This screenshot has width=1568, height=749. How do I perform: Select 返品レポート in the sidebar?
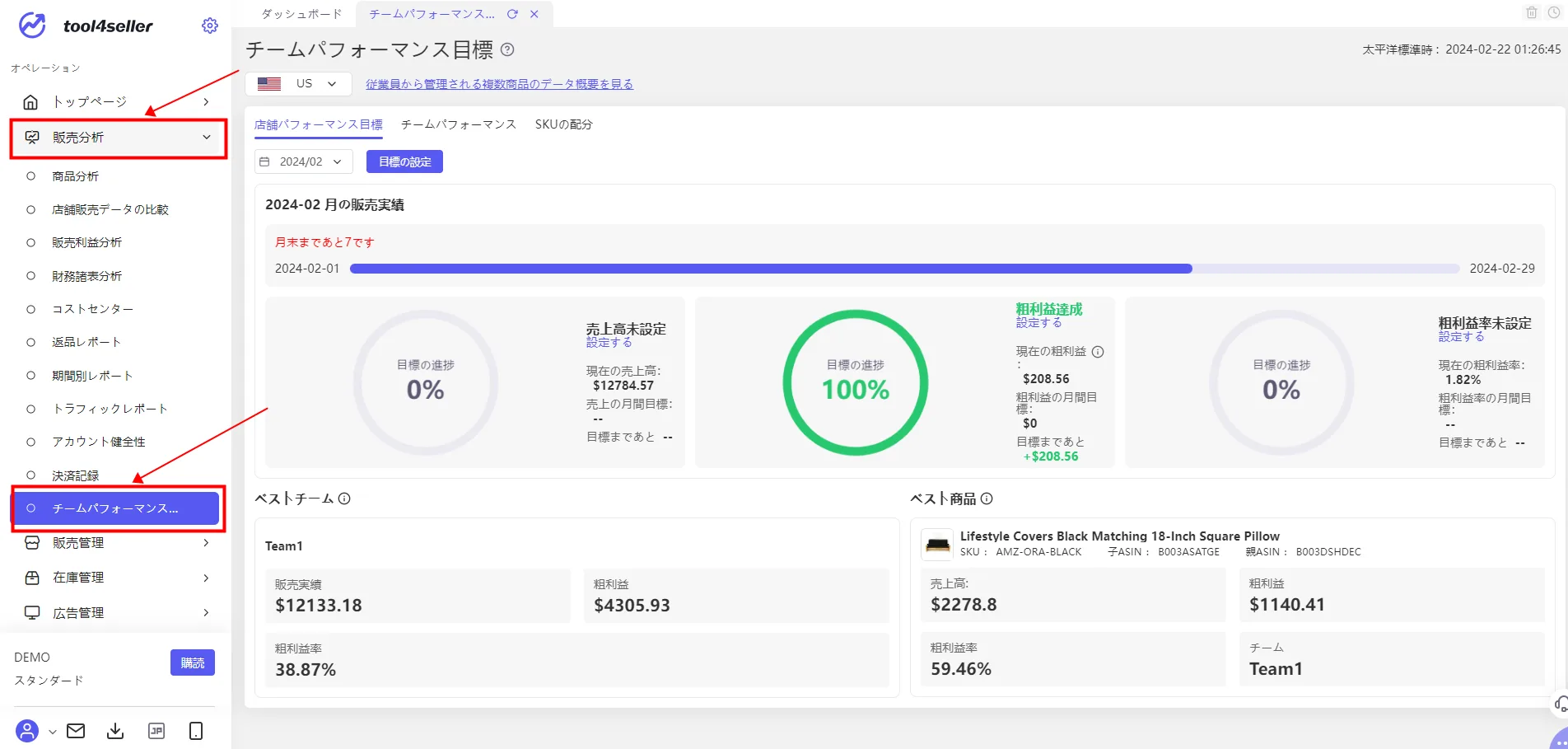(86, 342)
